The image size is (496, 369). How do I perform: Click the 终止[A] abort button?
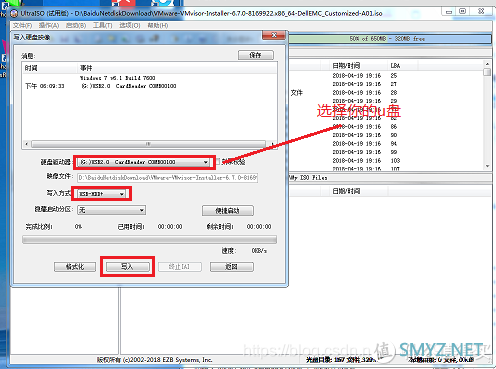coord(180,267)
